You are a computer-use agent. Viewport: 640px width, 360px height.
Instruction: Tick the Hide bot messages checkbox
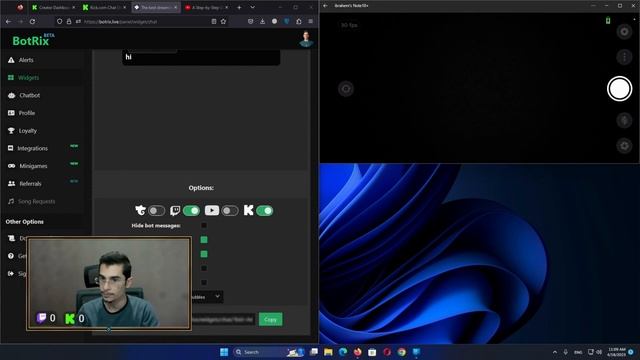coord(204,225)
